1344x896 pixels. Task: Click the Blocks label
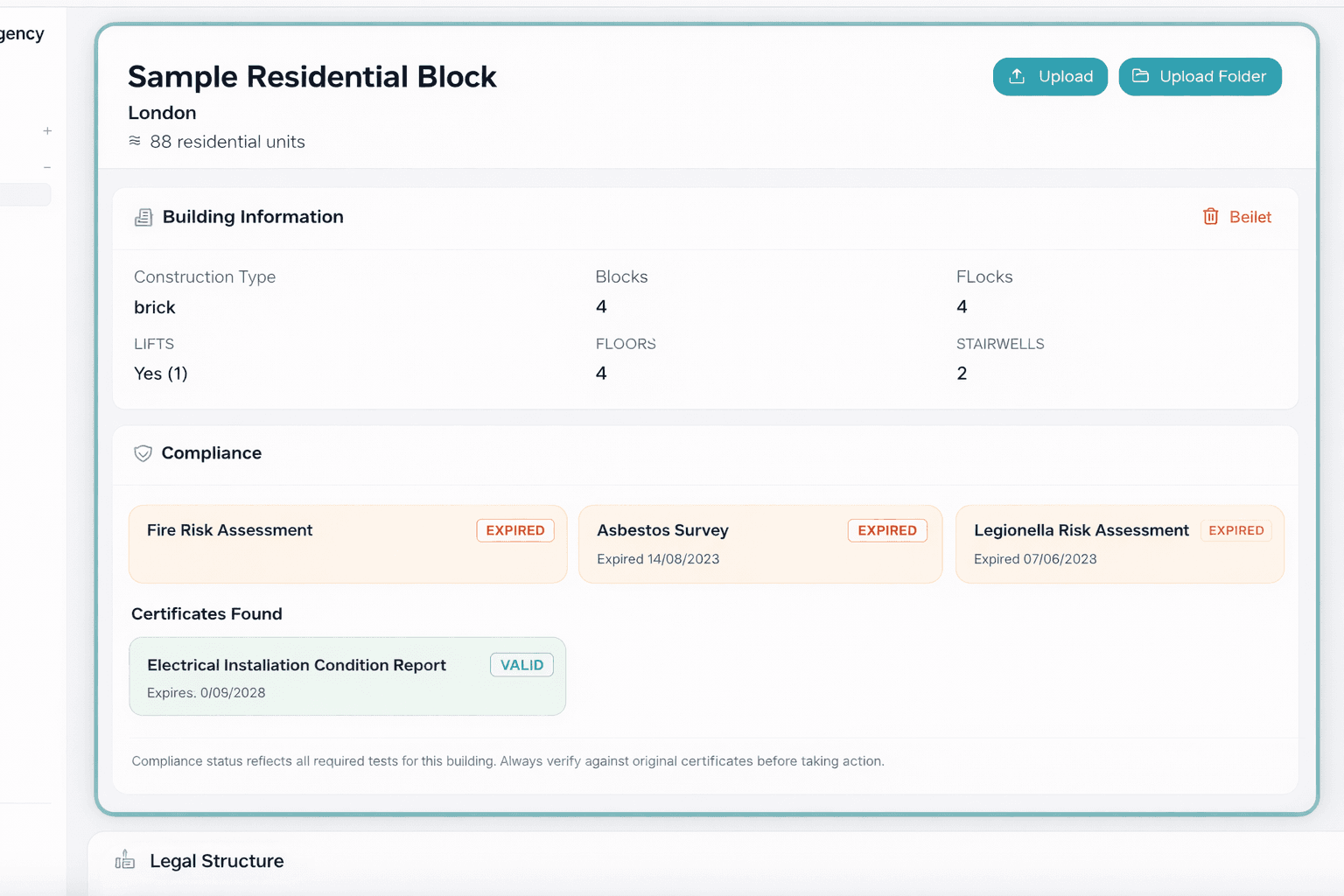point(622,276)
